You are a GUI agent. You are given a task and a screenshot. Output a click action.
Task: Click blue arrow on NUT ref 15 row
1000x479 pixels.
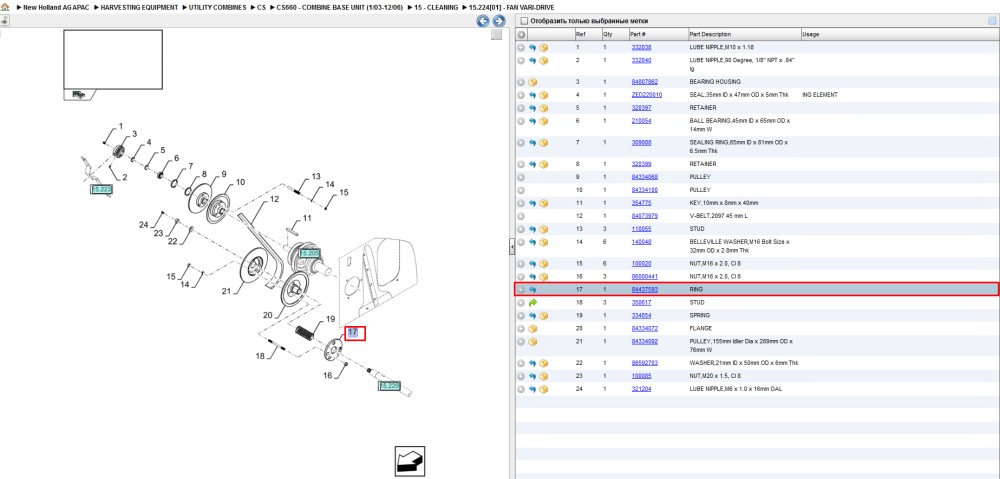point(532,263)
